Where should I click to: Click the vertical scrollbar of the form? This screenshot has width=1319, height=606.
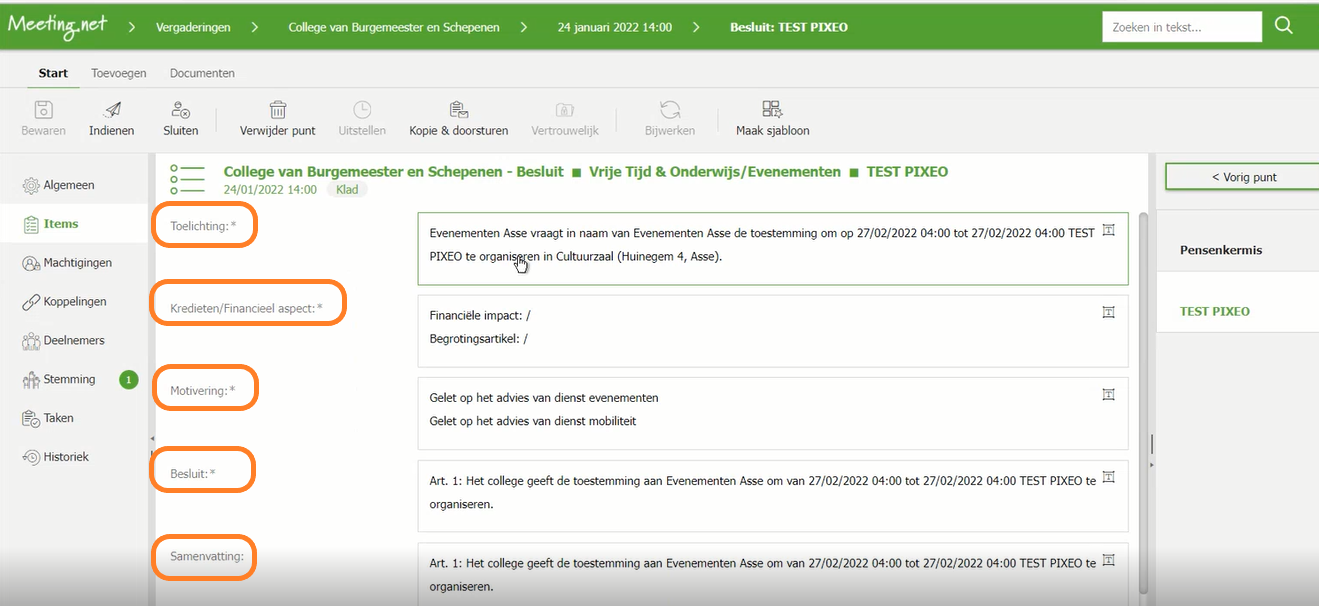click(x=1144, y=400)
